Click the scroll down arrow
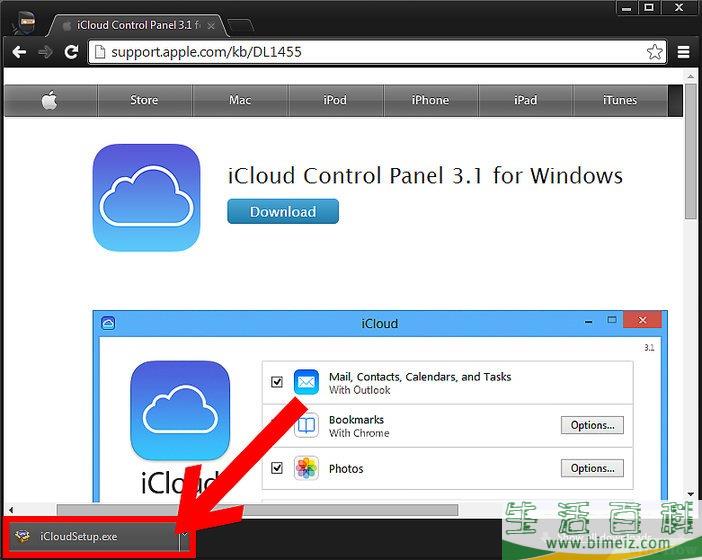Image resolution: width=702 pixels, height=560 pixels. pos(690,495)
